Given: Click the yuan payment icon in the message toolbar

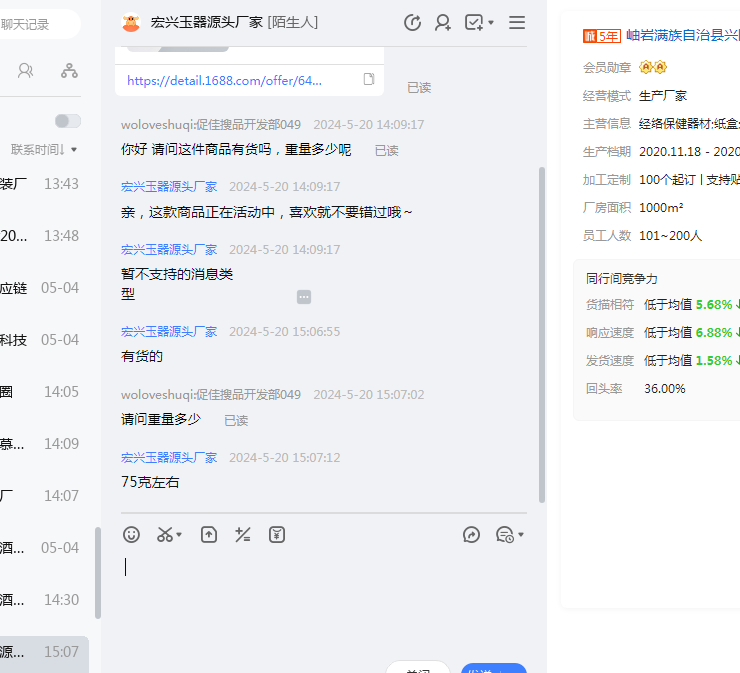Looking at the screenshot, I should click(277, 535).
